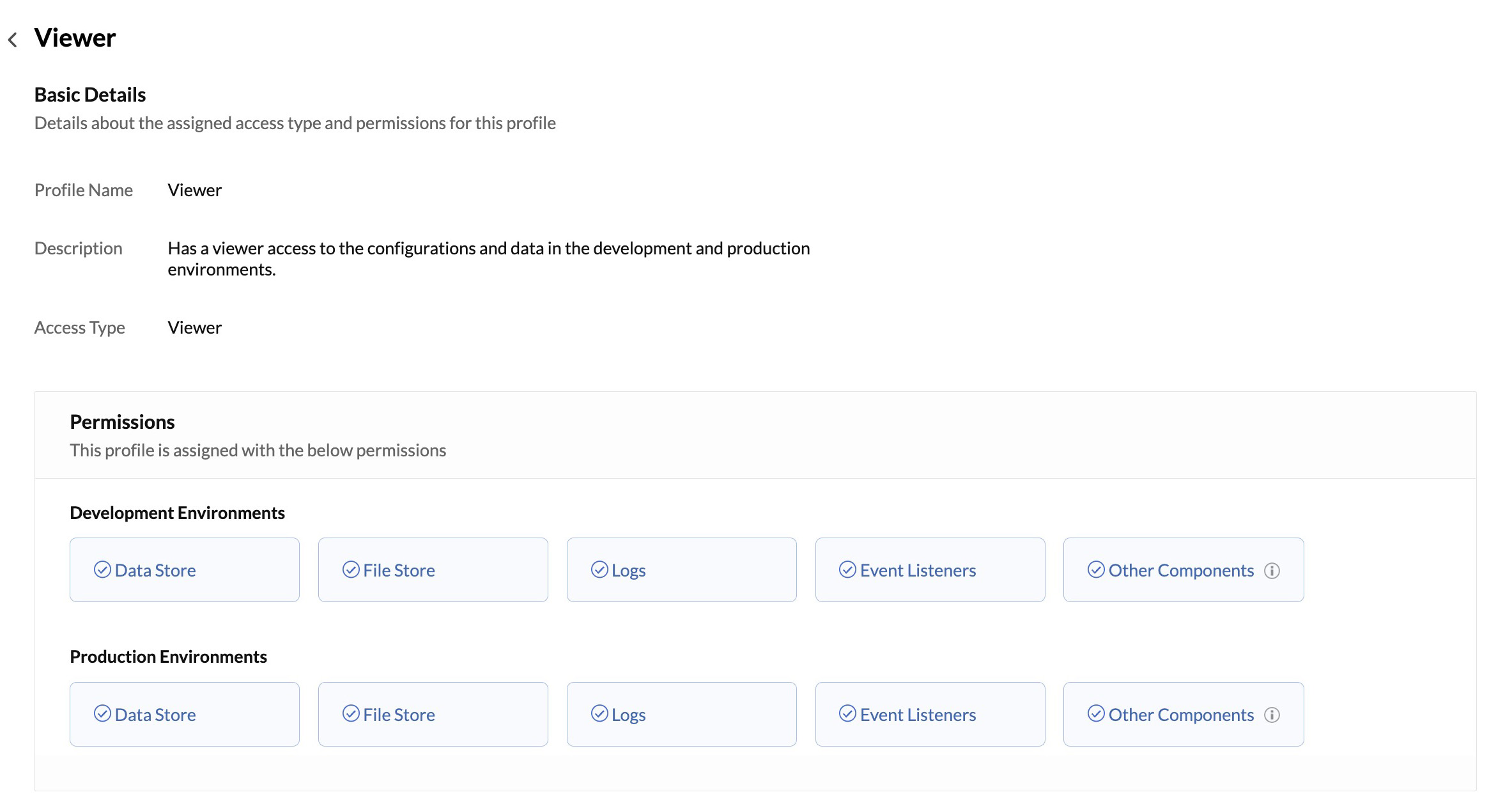Click the checkmark icon on Production Logs
Image resolution: width=1512 pixels, height=806 pixels.
point(599,713)
